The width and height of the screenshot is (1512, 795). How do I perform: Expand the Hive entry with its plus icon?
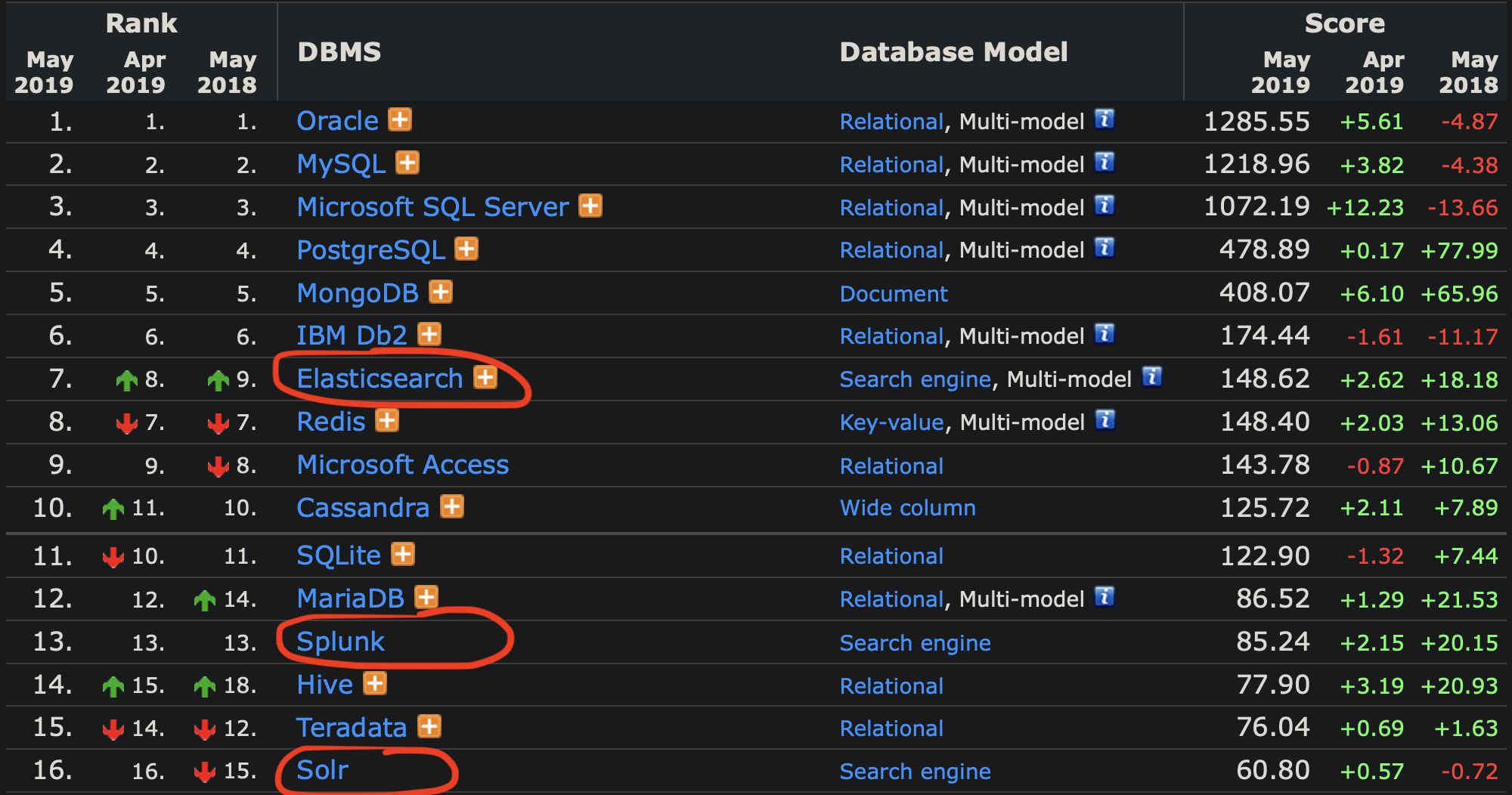[373, 684]
